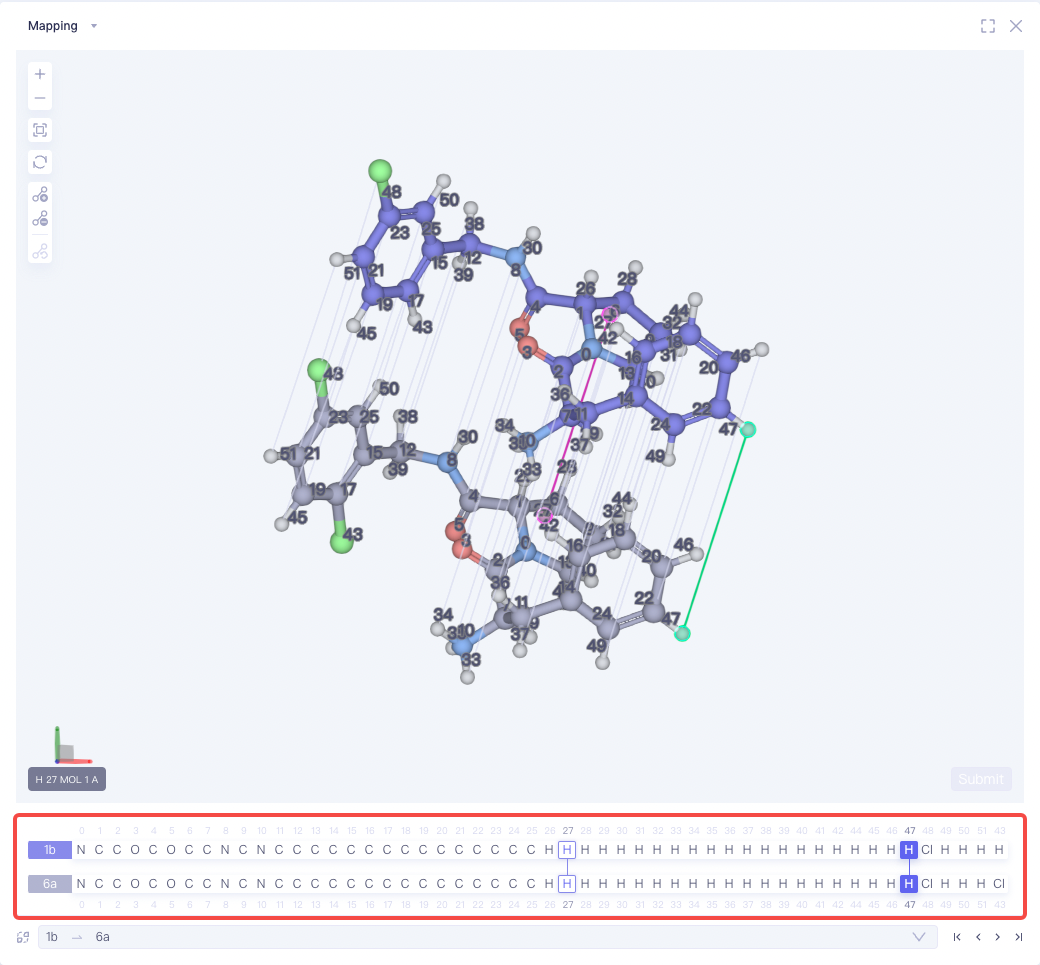Select outlined H atom 27 in 1b row

567,850
